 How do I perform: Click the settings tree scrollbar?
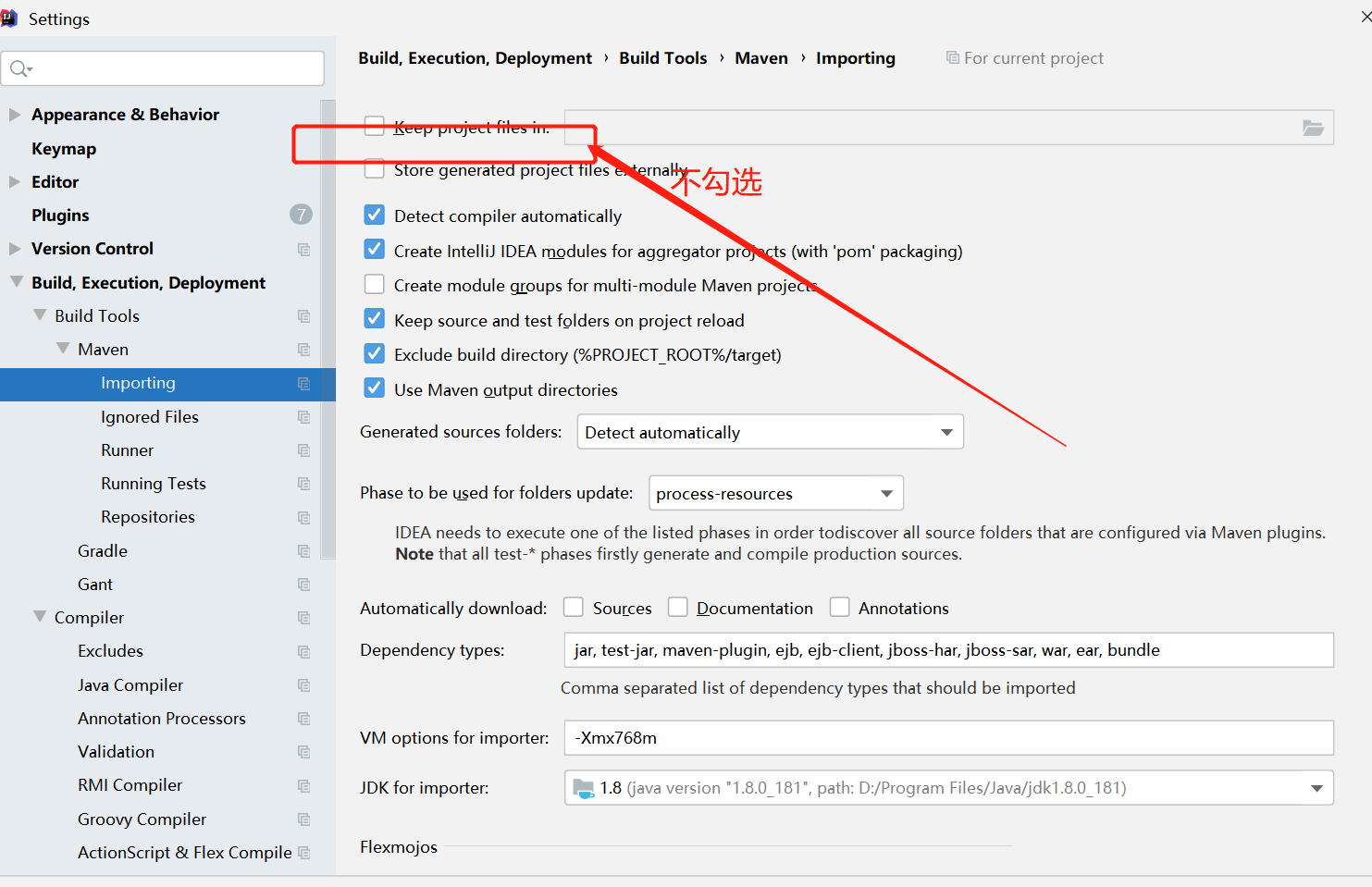328,329
